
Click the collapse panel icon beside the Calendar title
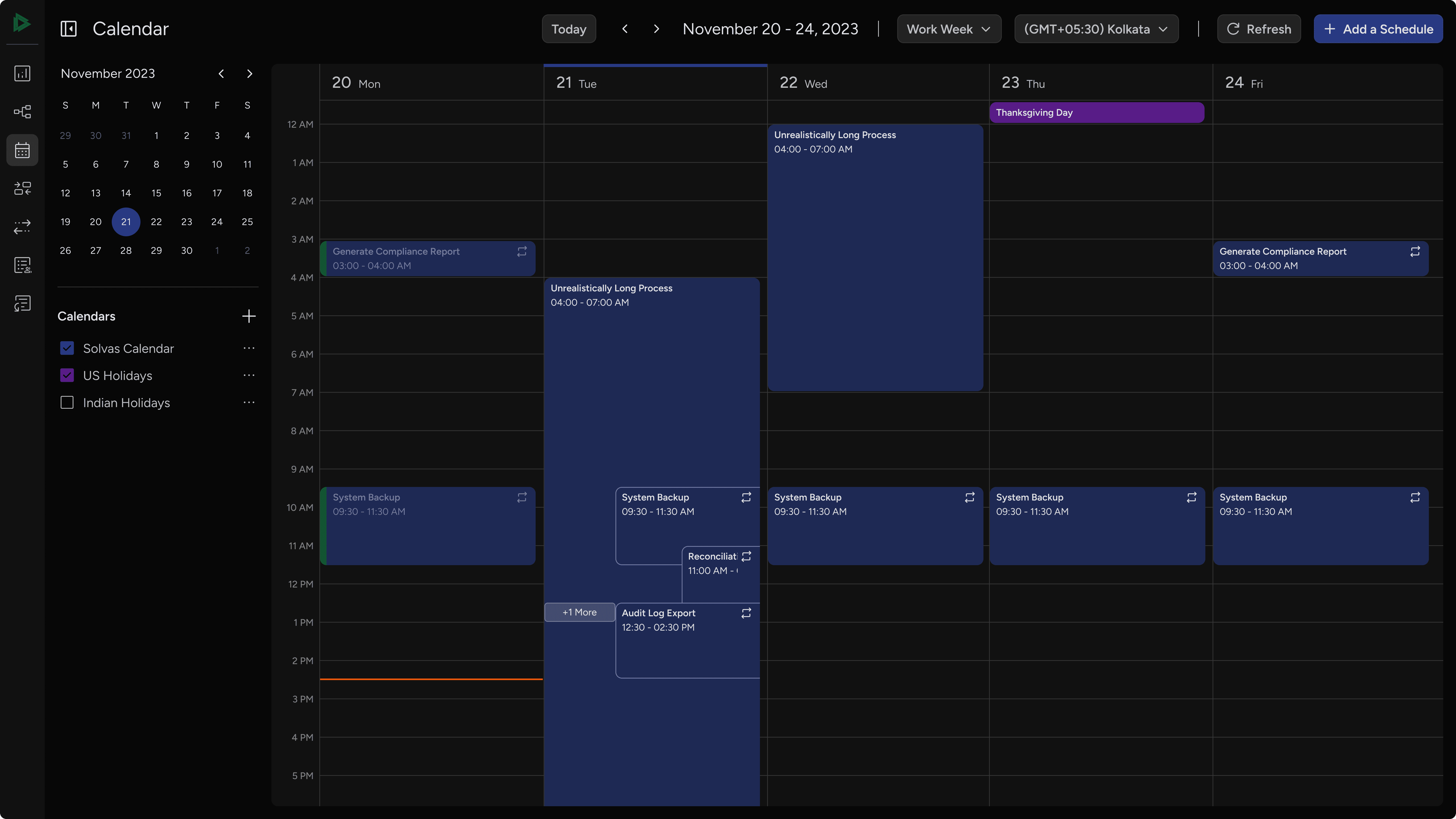click(68, 28)
